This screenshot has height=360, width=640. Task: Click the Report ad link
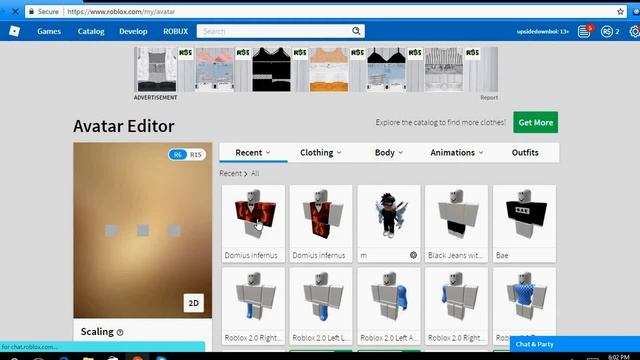(489, 98)
